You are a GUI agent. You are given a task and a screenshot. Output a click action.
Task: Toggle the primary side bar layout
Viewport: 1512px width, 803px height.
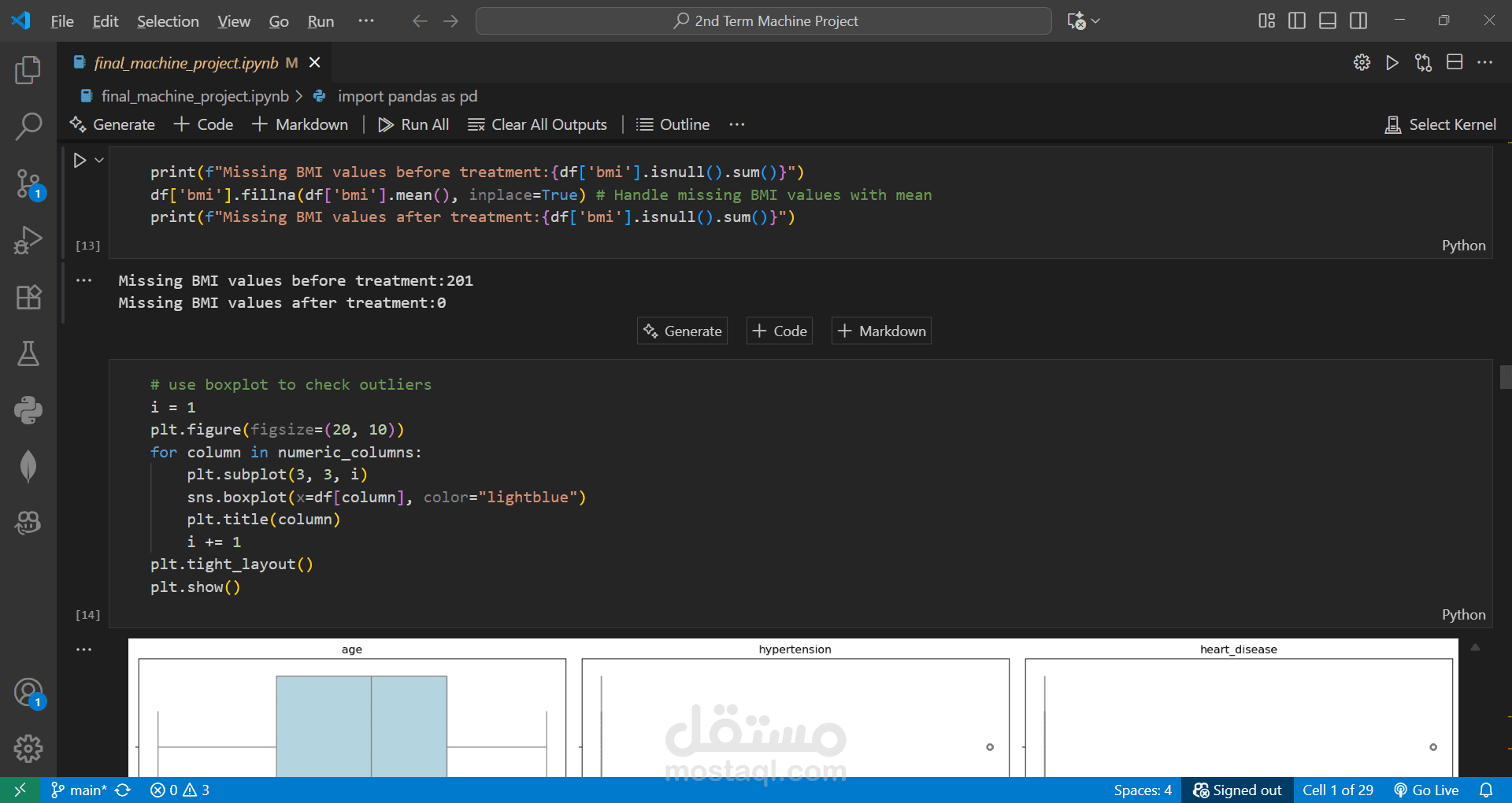1296,21
